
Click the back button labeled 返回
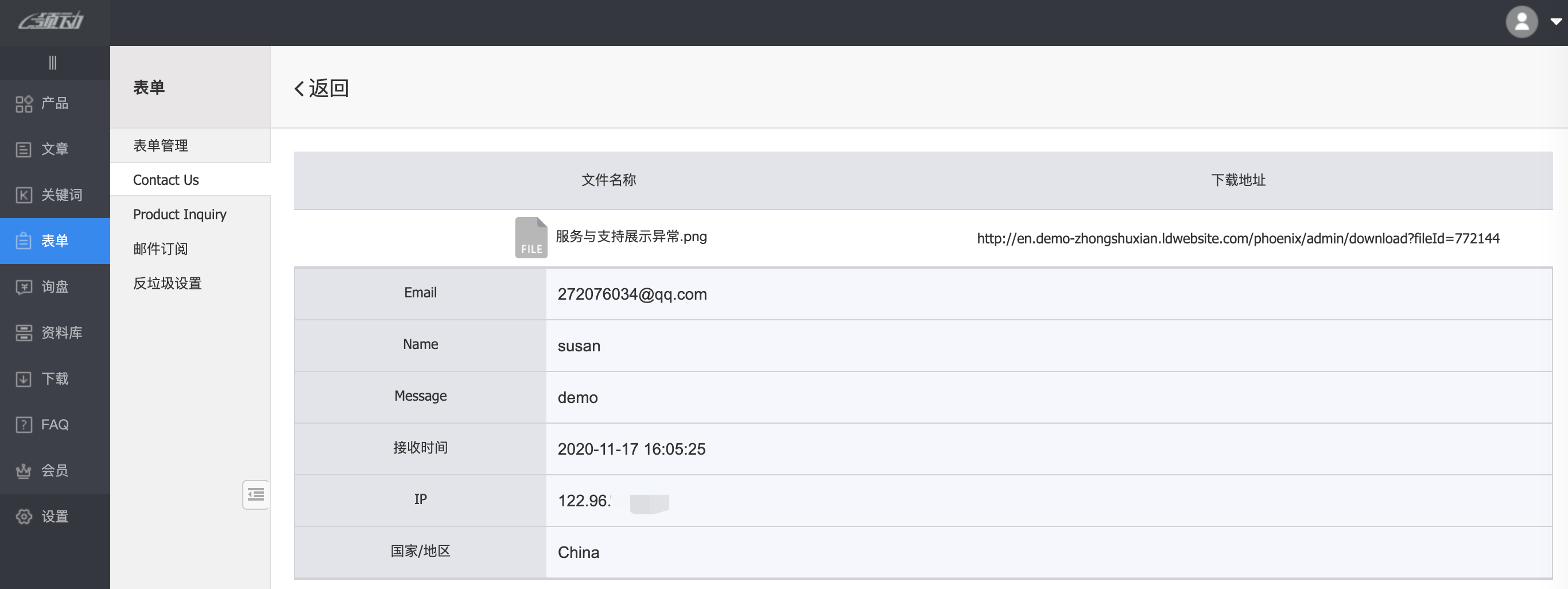coord(321,88)
